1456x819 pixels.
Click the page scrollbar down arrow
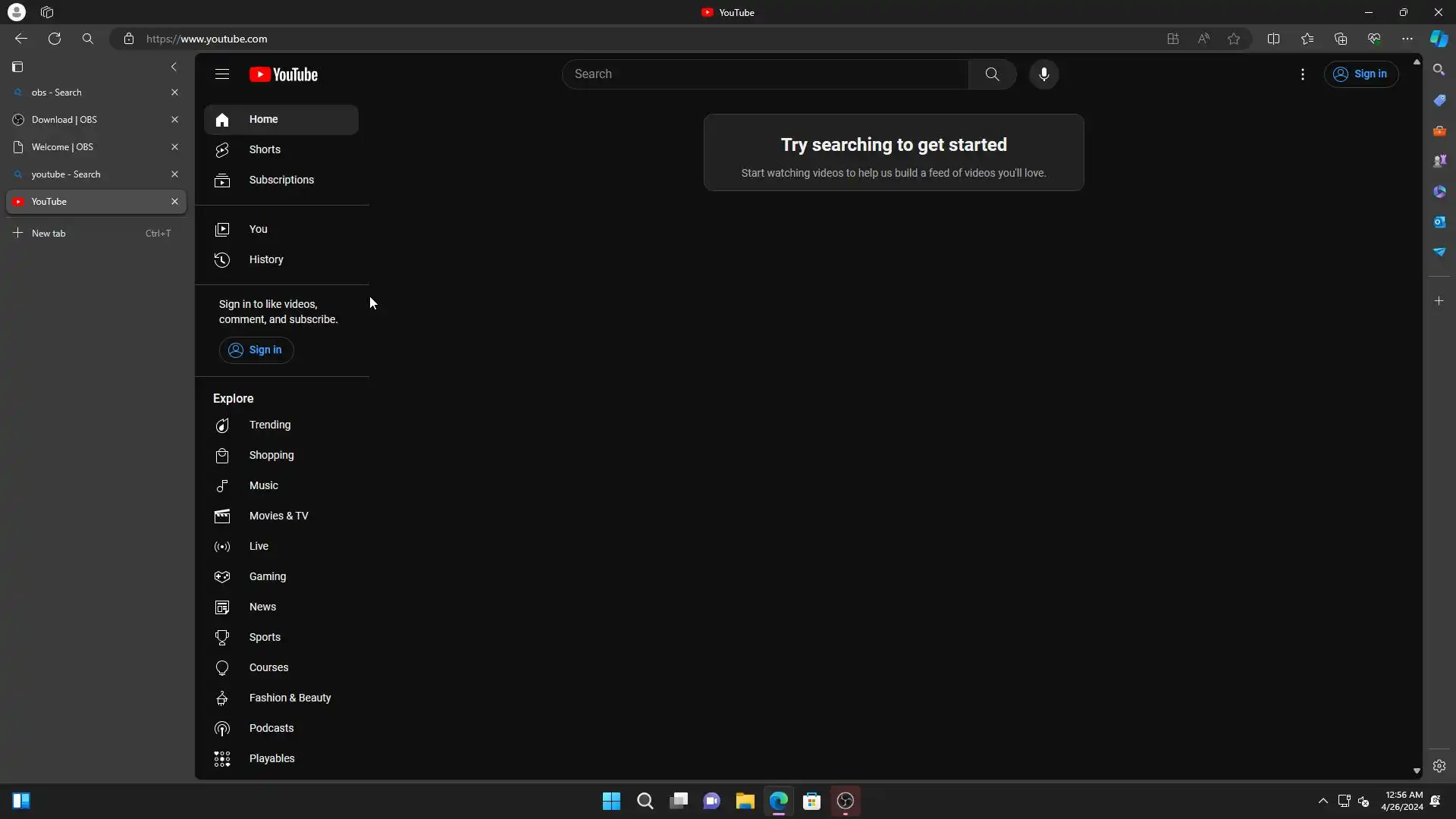click(1416, 770)
